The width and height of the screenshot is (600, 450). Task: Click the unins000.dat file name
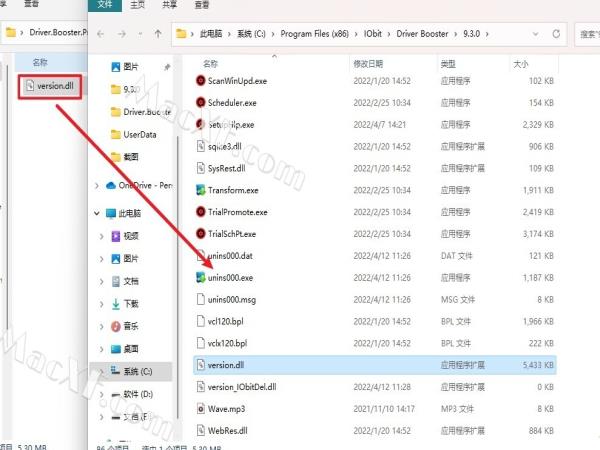point(230,256)
